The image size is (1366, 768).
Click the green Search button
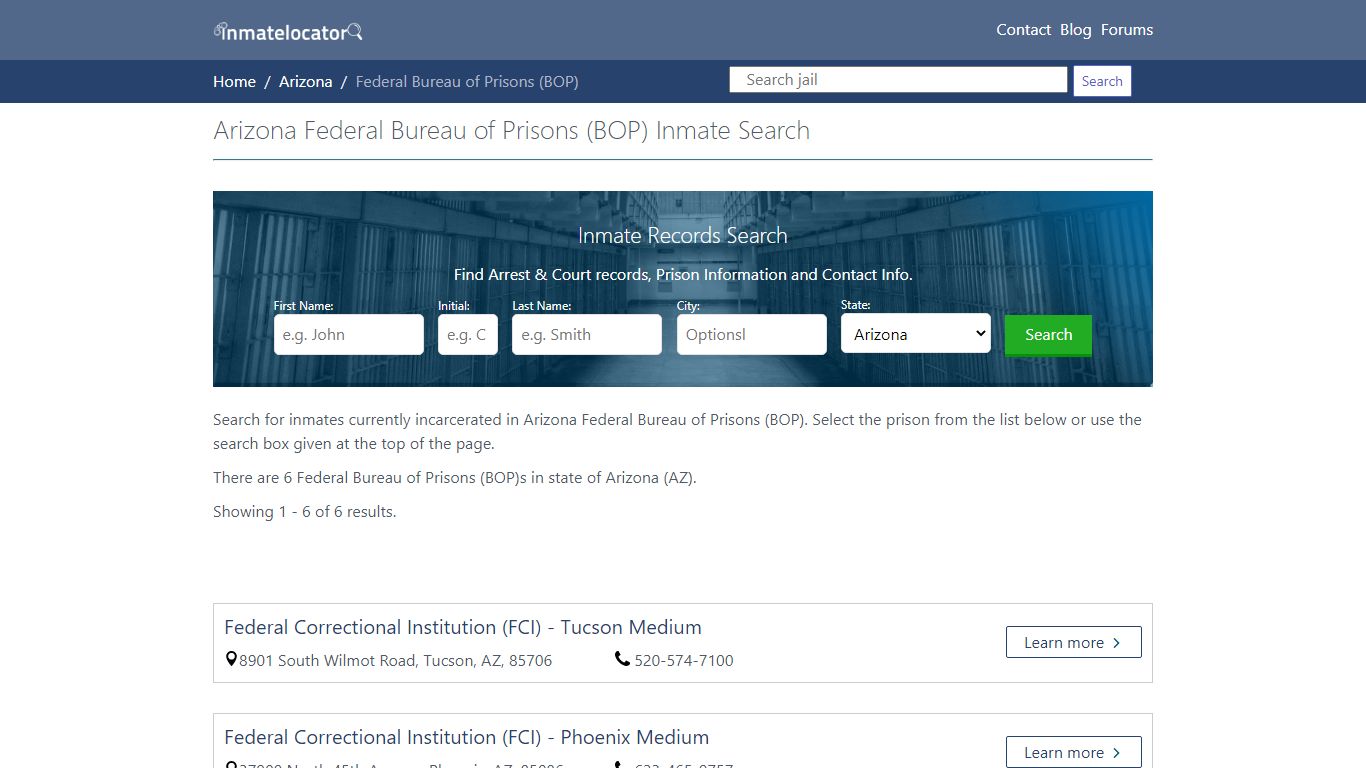coord(1048,335)
